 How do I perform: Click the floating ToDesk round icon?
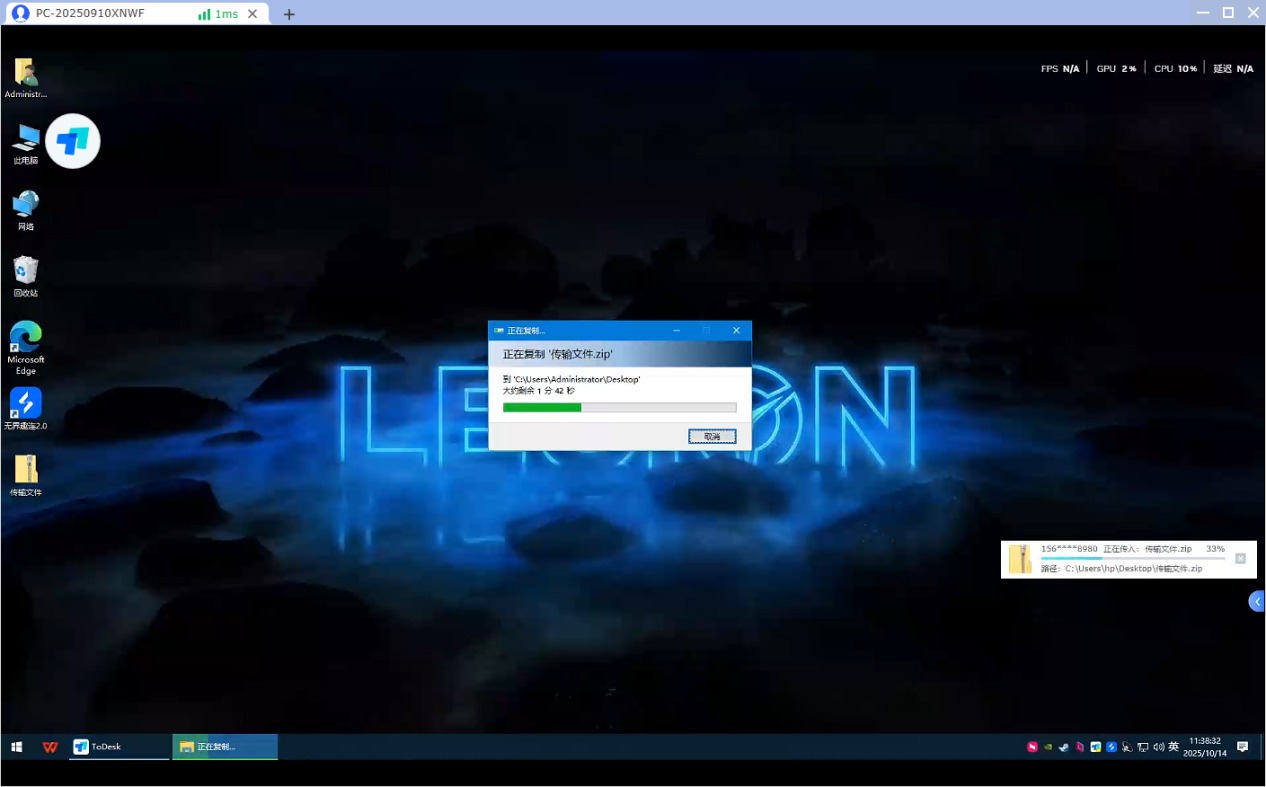73,141
